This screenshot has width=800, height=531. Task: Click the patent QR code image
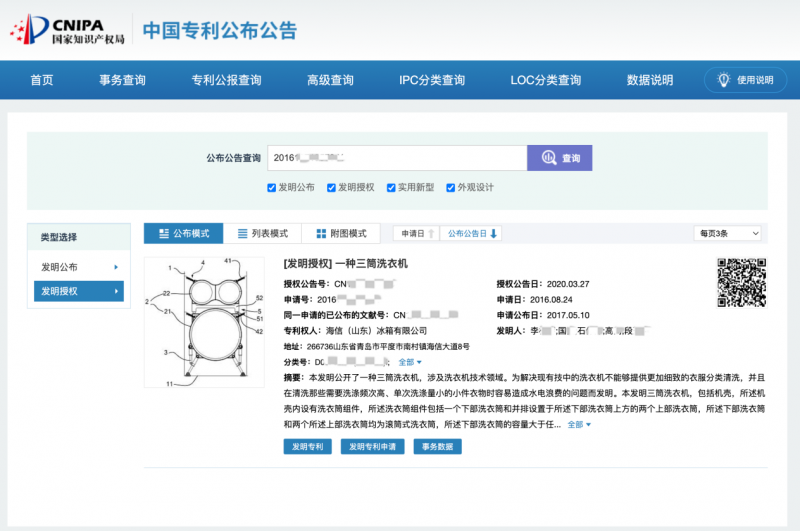point(740,283)
